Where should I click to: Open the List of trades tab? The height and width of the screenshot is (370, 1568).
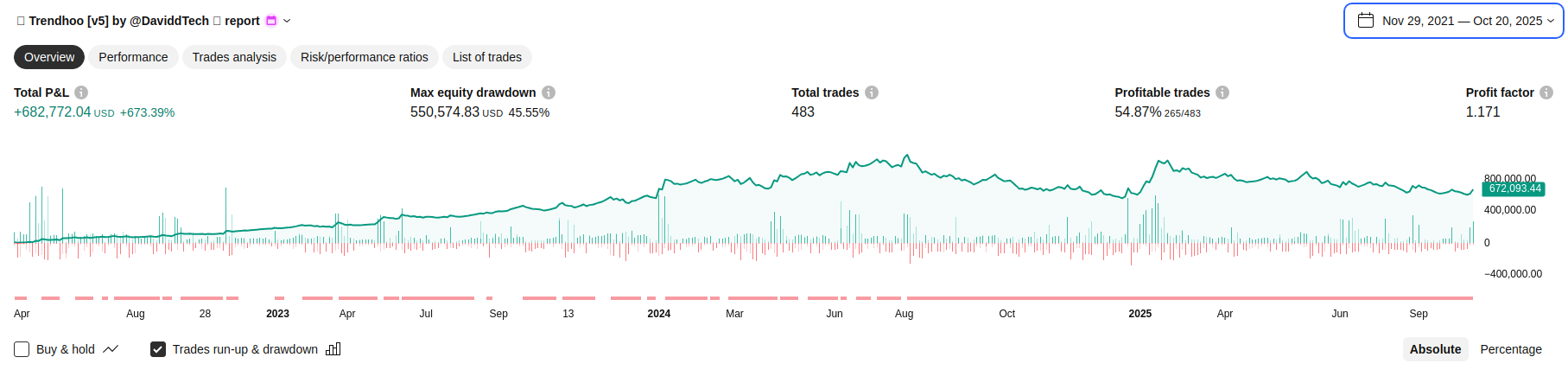(x=487, y=57)
